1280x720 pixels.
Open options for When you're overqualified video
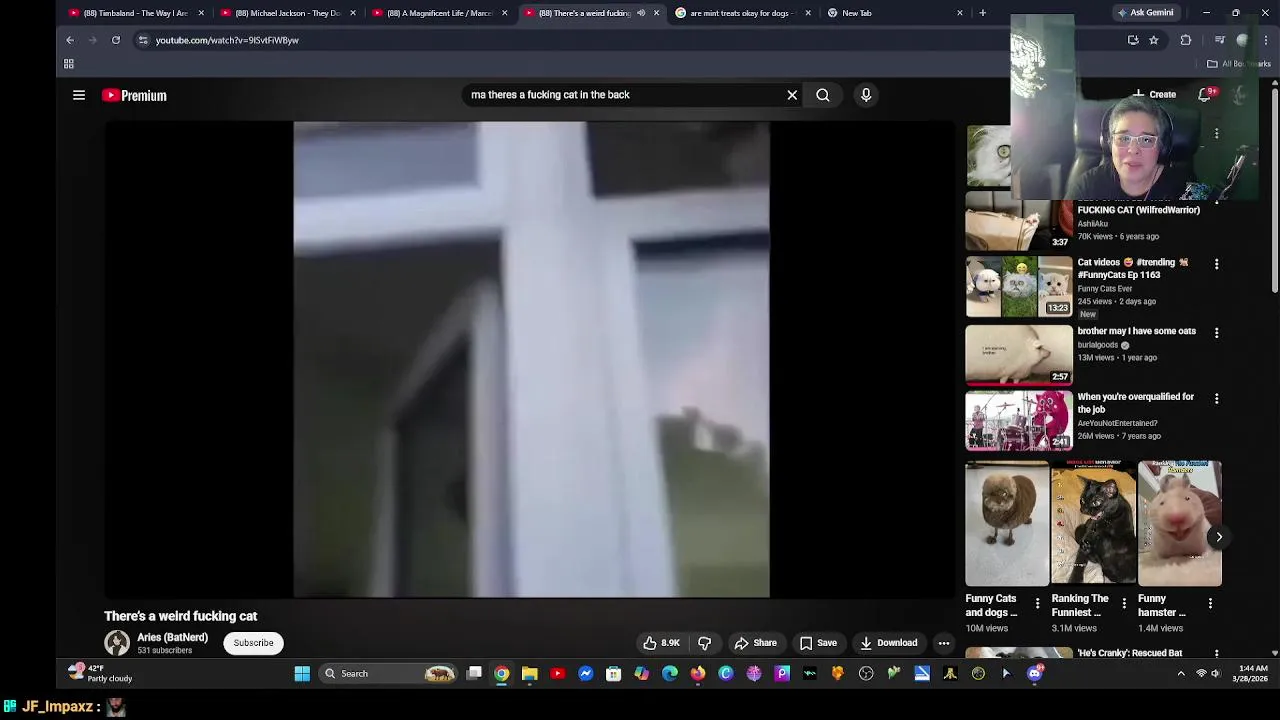pyautogui.click(x=1216, y=398)
